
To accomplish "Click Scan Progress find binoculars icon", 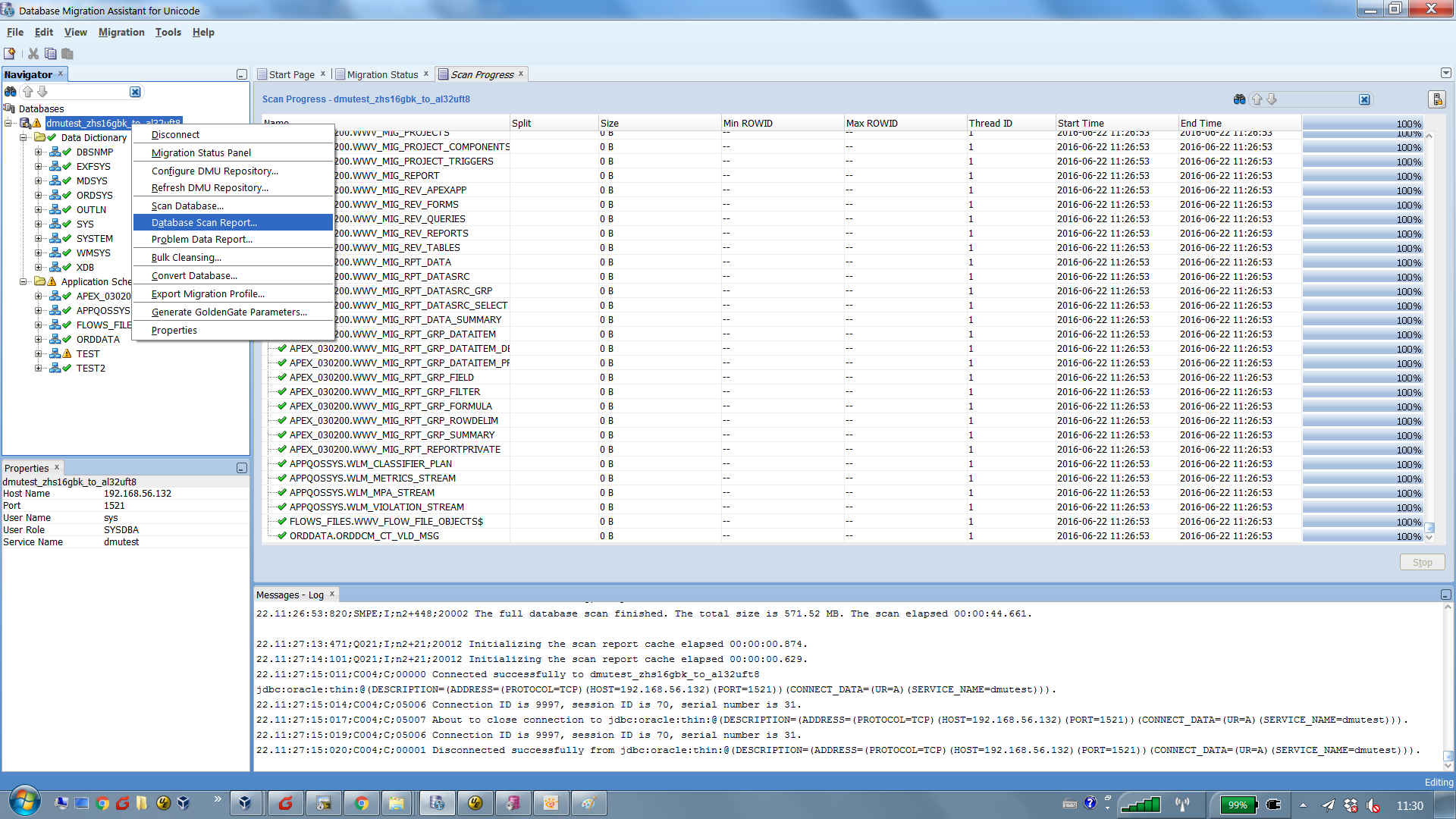I will pyautogui.click(x=1240, y=99).
